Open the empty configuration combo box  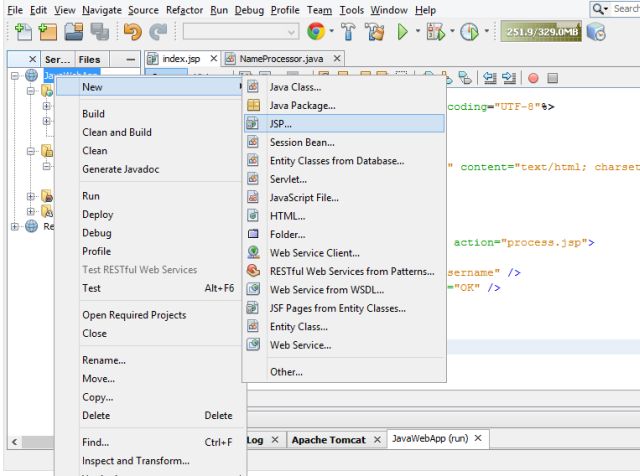tap(240, 31)
